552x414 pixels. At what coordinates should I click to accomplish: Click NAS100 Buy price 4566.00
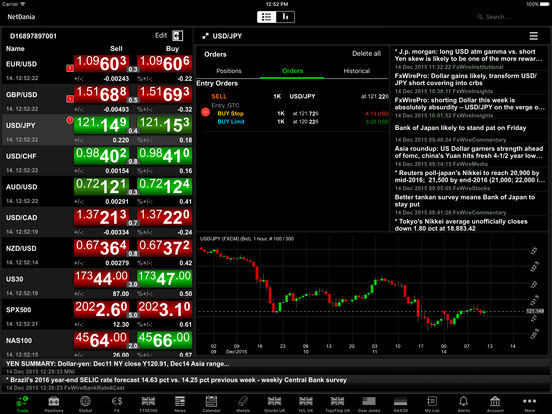click(x=164, y=340)
